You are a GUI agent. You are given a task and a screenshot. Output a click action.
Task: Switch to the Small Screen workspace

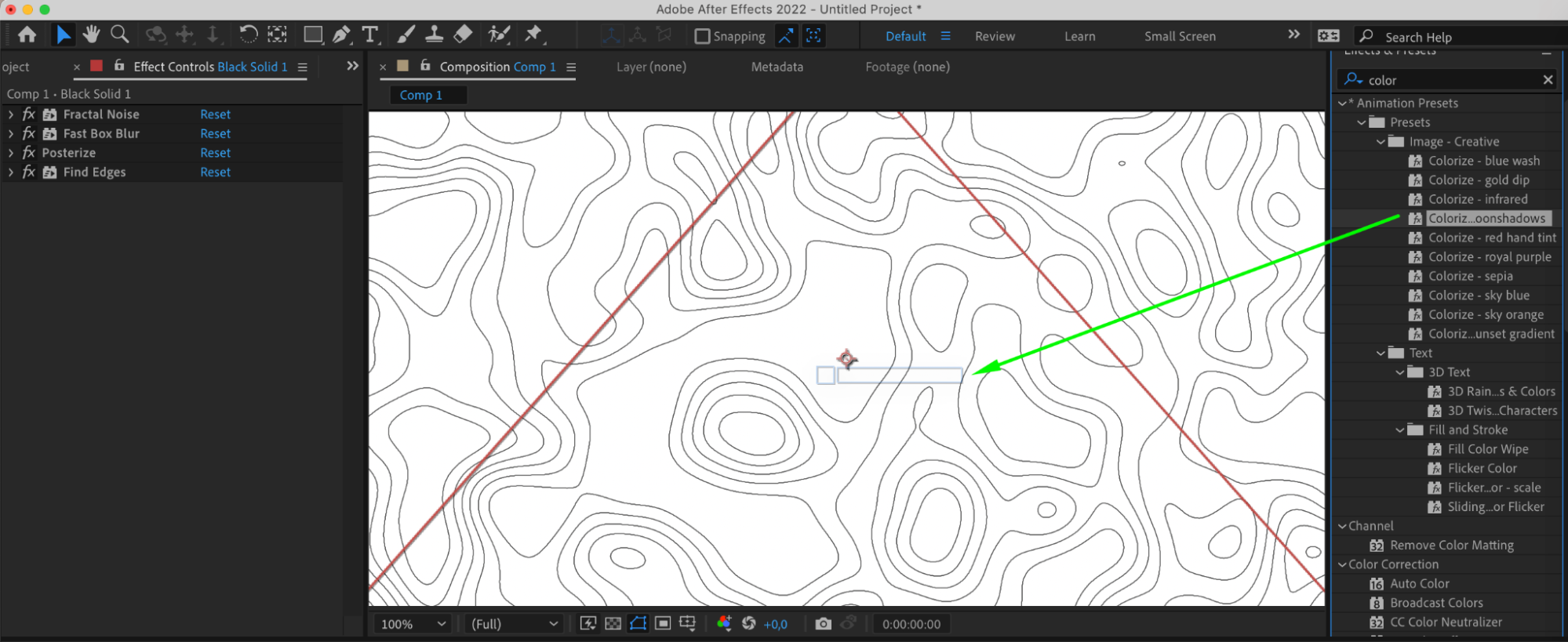(x=1180, y=36)
